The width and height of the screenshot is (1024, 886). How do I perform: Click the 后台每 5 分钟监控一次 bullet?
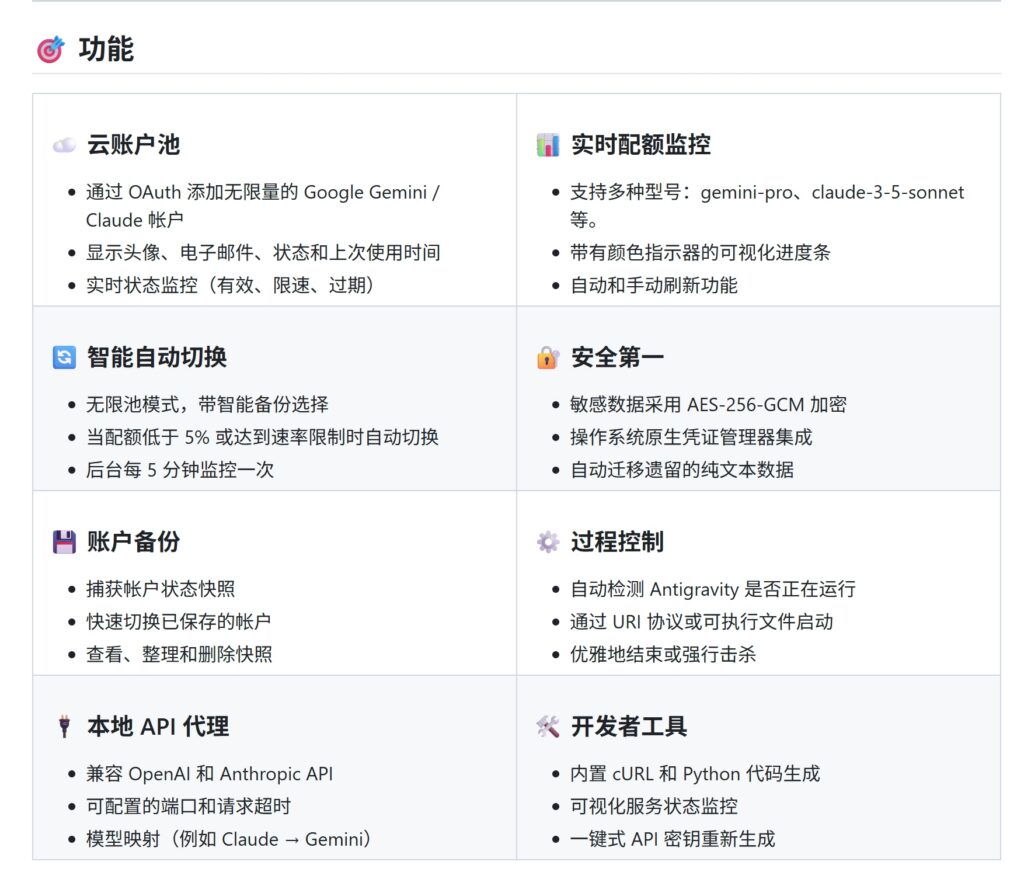(180, 470)
